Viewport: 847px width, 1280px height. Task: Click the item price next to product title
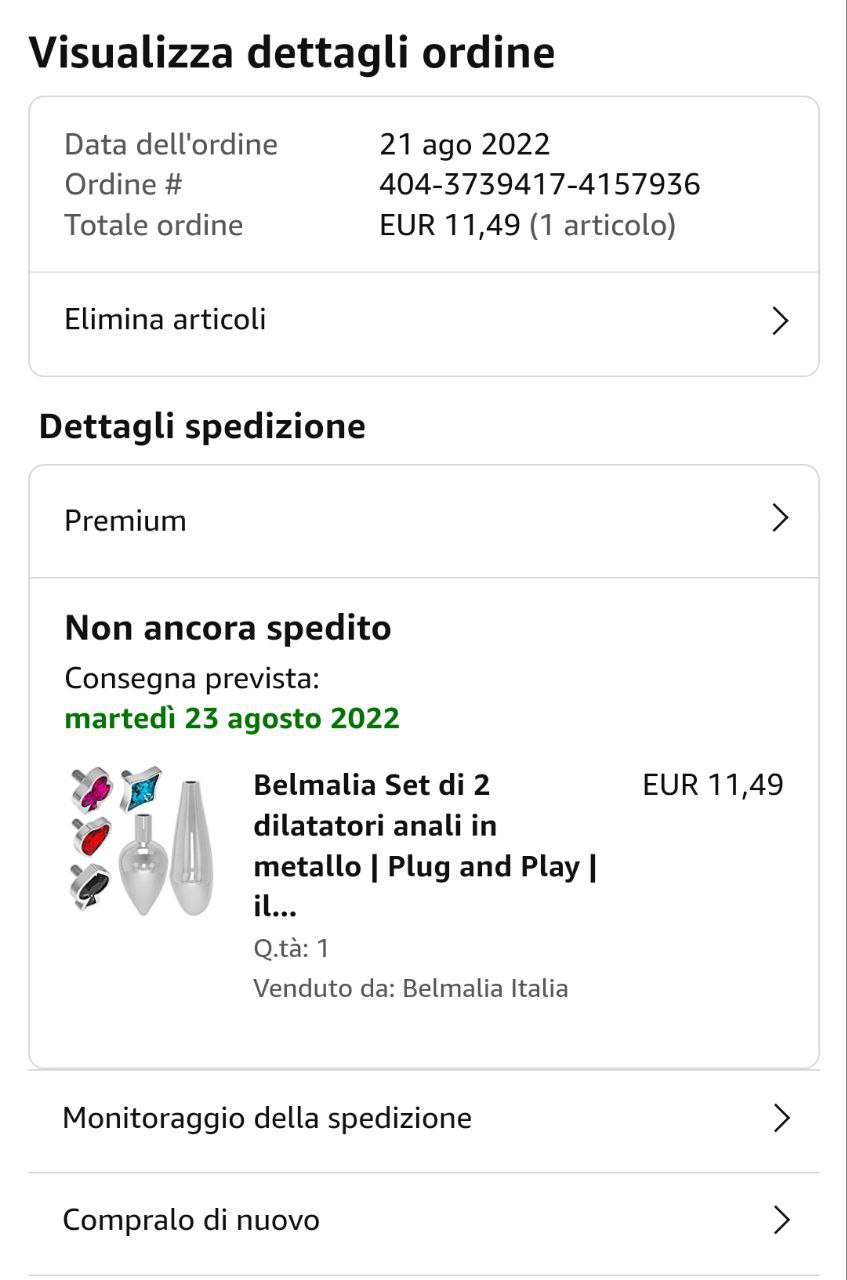point(713,786)
